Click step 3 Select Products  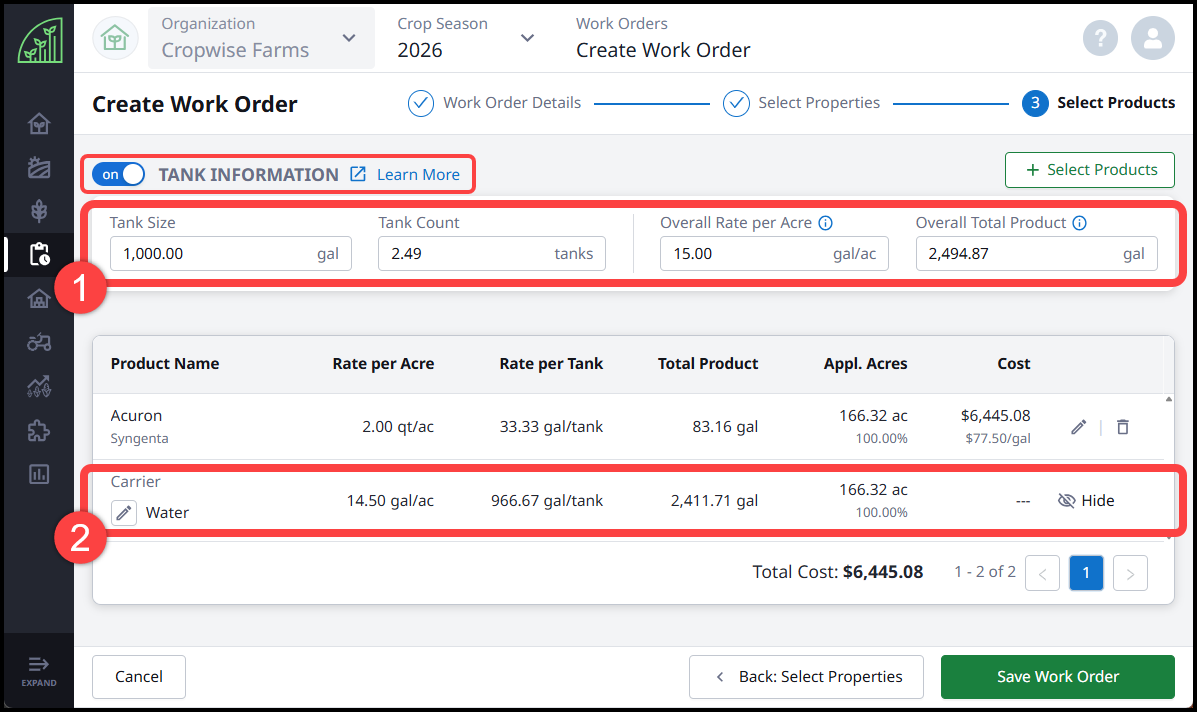click(x=1099, y=103)
